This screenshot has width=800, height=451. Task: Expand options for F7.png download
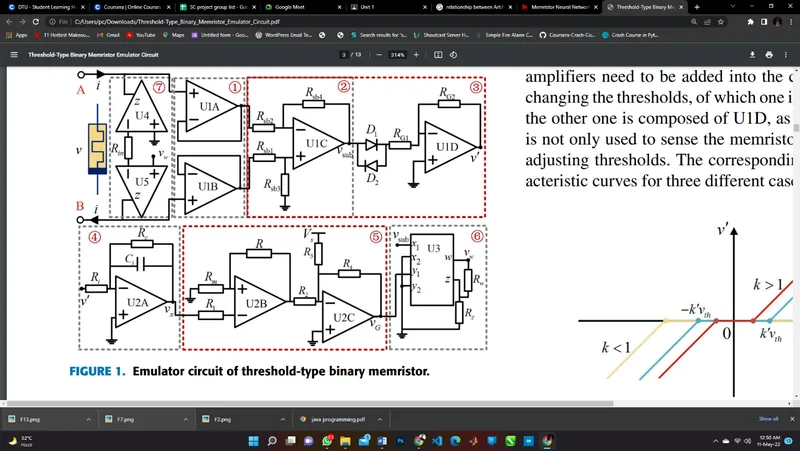pos(186,419)
